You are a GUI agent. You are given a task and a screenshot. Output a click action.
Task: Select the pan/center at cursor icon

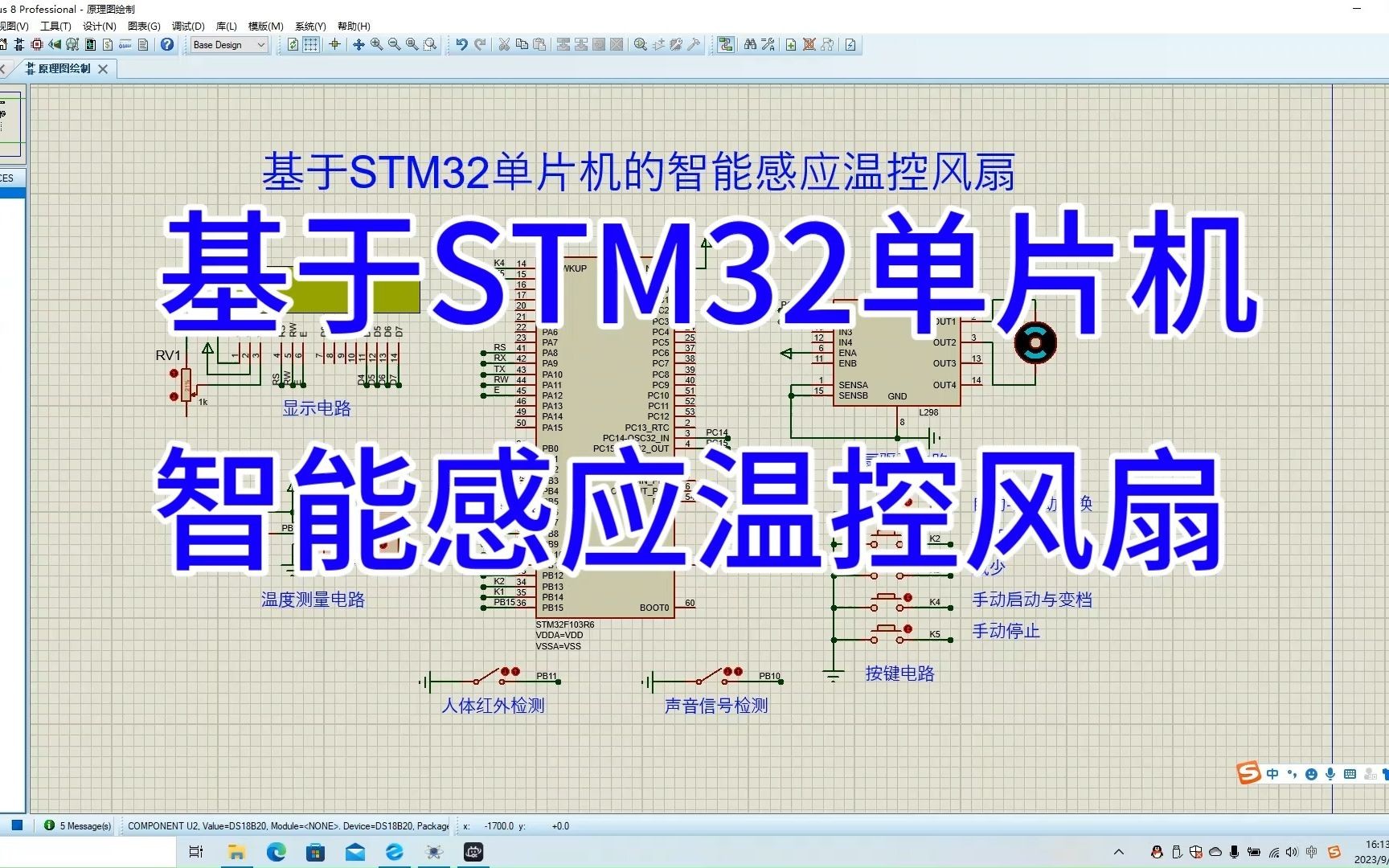(359, 44)
